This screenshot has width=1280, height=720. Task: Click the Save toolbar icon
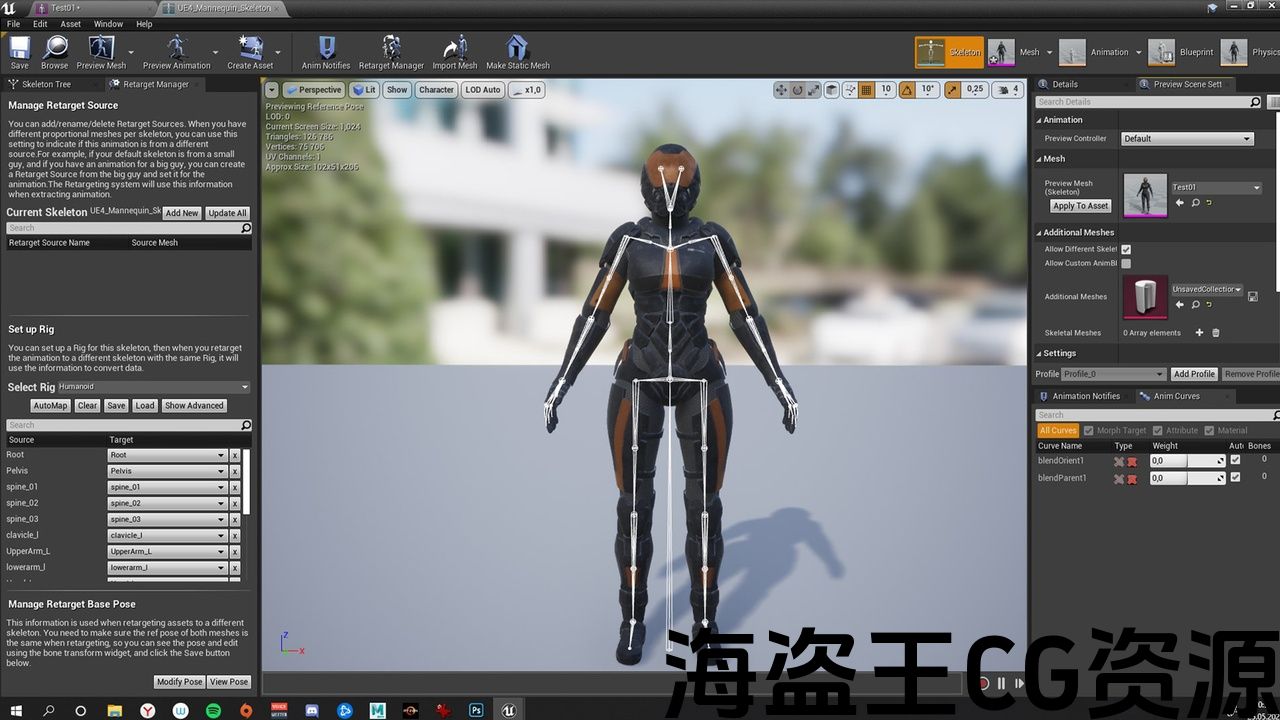(20, 52)
